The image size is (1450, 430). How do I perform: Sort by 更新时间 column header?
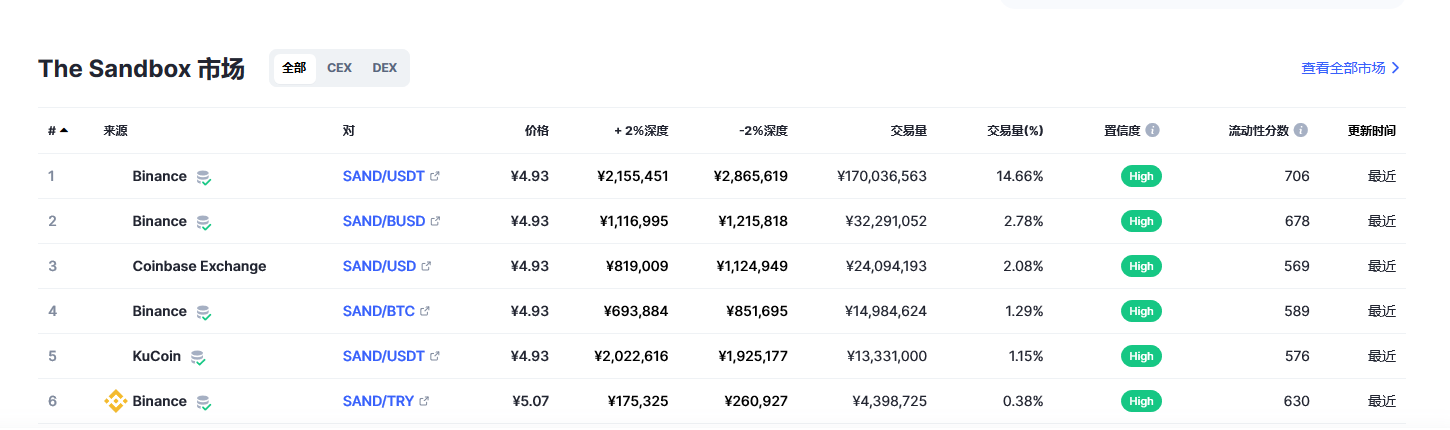[1372, 130]
